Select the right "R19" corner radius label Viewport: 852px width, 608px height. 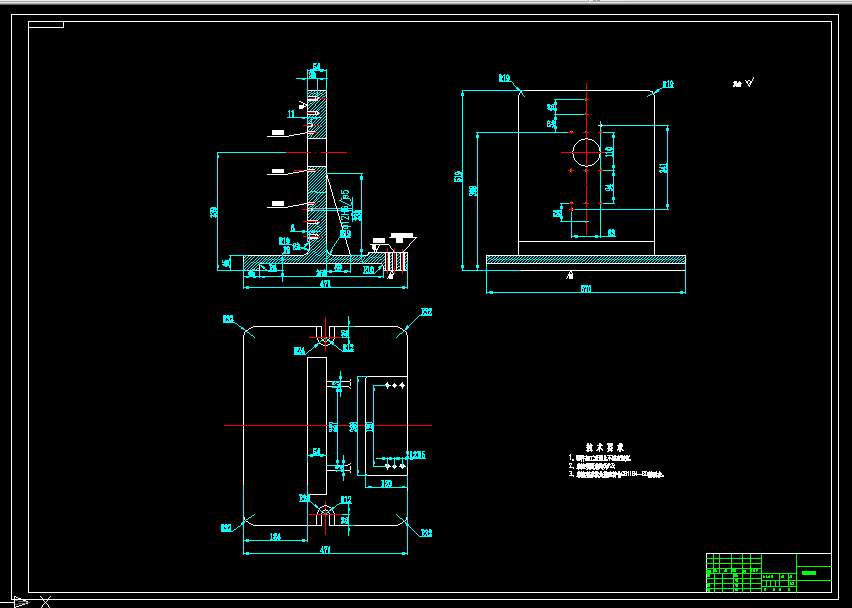click(668, 84)
